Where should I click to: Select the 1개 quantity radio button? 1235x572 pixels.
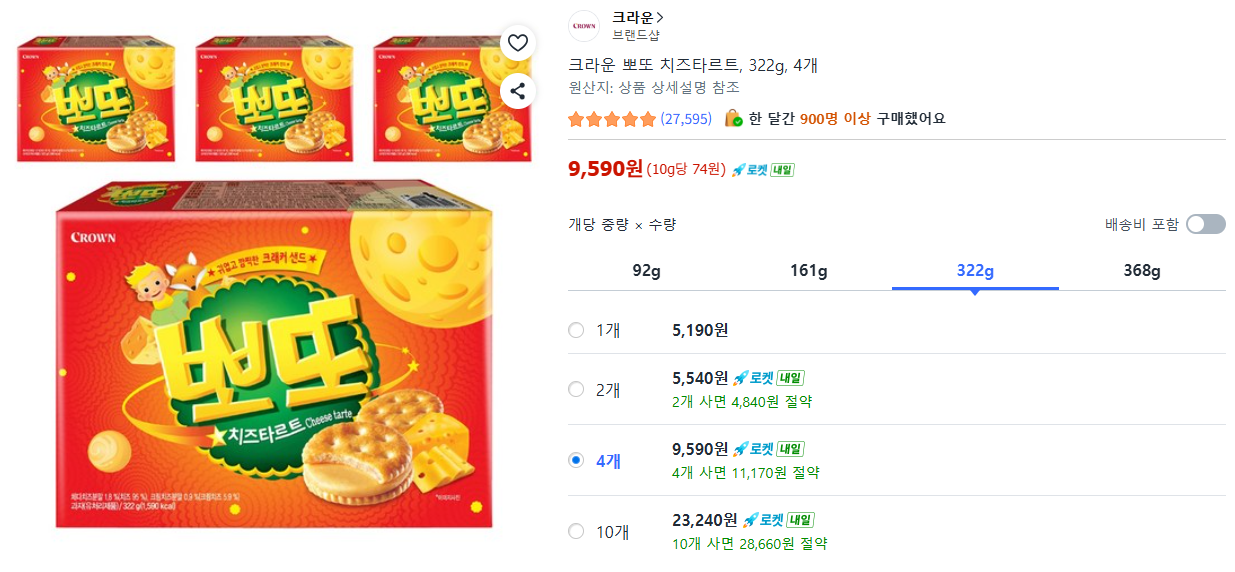(576, 330)
